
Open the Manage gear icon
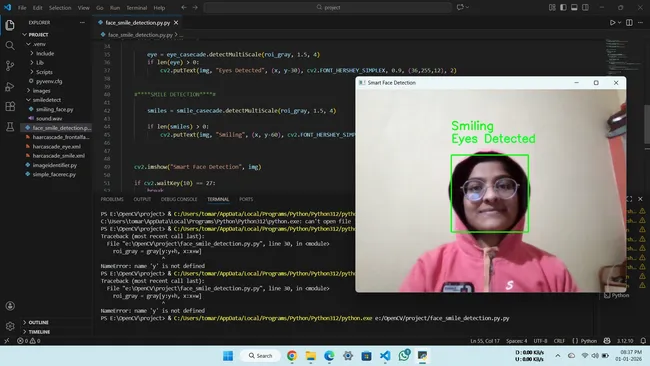pyautogui.click(x=10, y=326)
